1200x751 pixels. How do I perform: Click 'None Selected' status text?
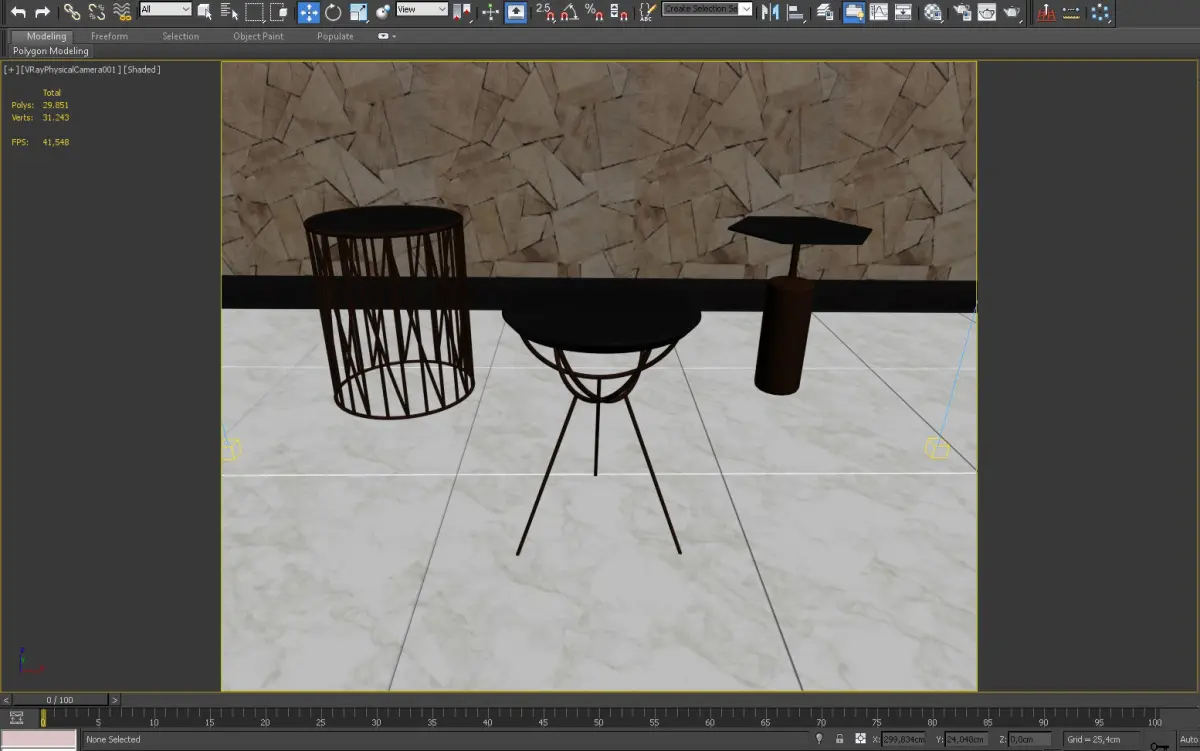coord(113,740)
